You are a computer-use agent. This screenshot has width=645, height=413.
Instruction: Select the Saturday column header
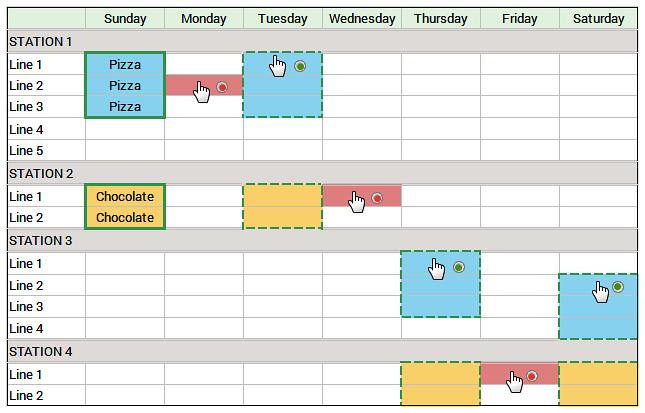(598, 19)
